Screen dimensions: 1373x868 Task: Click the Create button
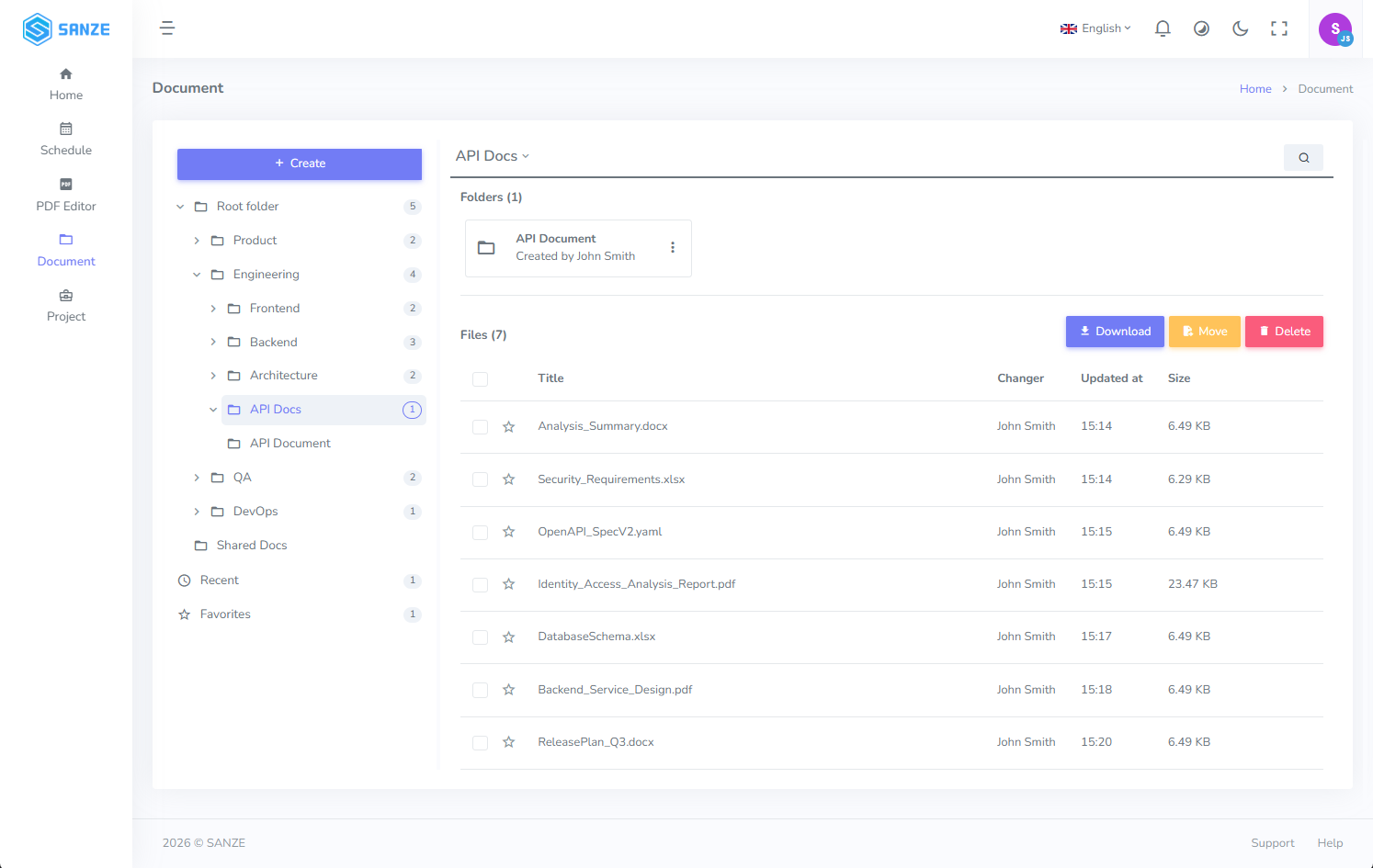click(300, 163)
